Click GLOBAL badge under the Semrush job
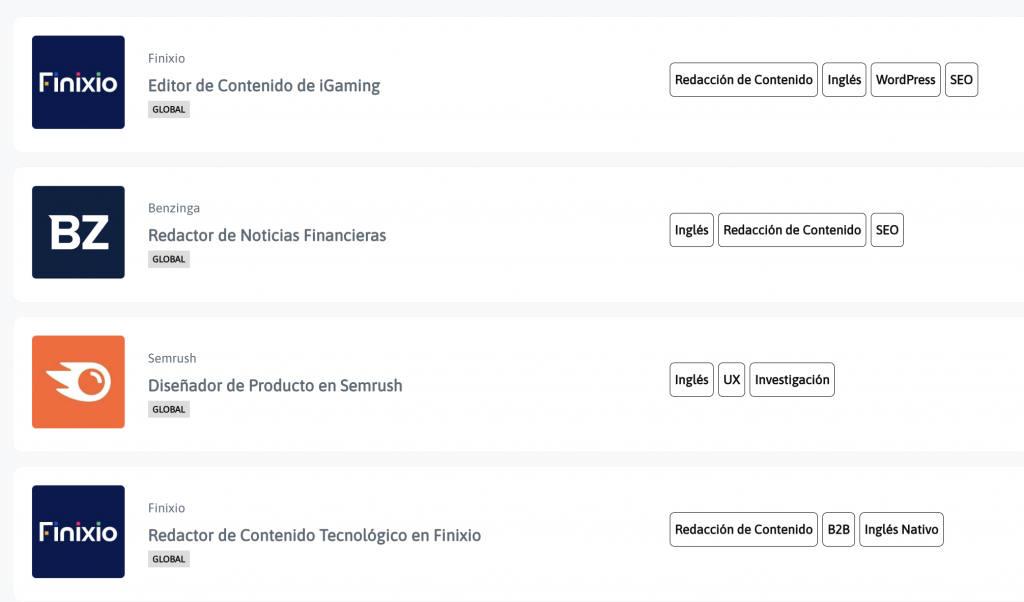 tap(168, 409)
